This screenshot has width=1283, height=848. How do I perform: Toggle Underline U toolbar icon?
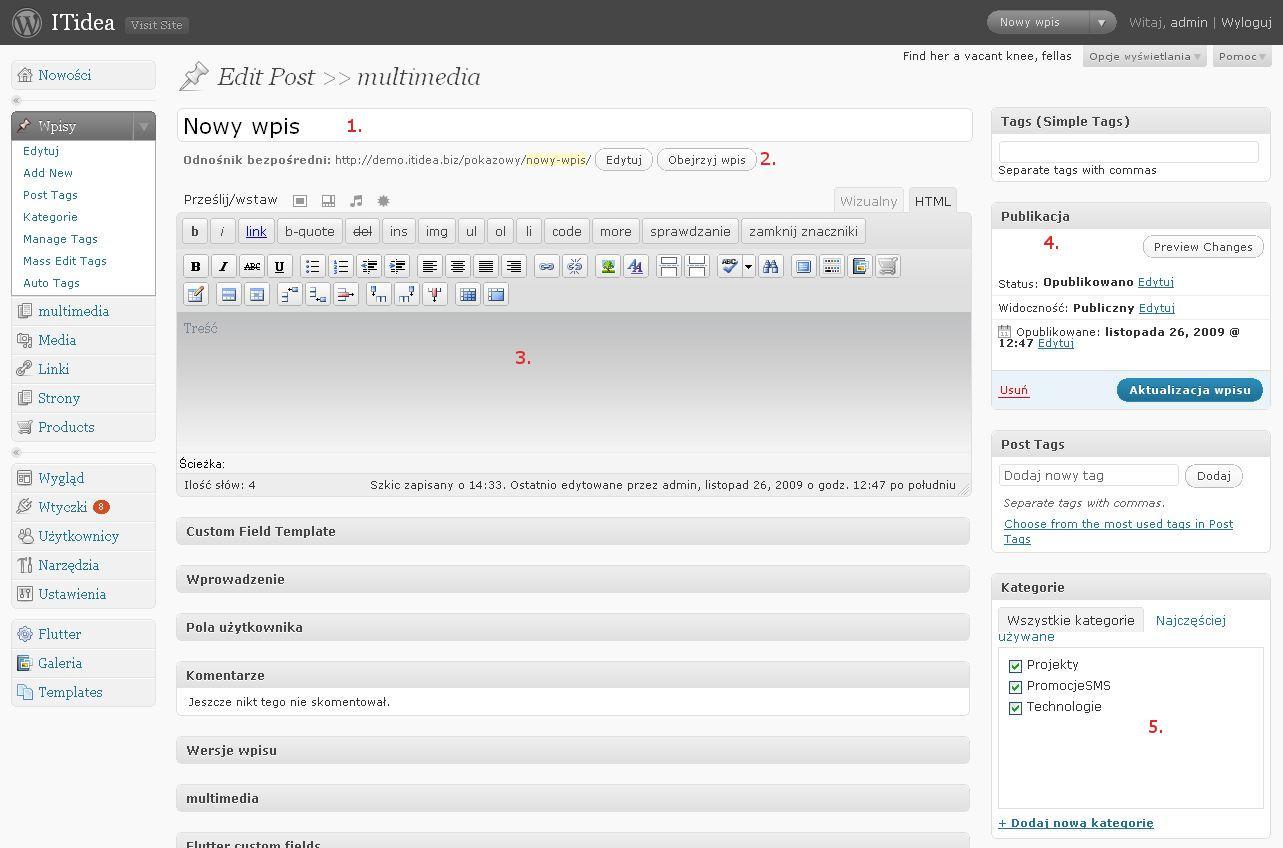coord(280,266)
